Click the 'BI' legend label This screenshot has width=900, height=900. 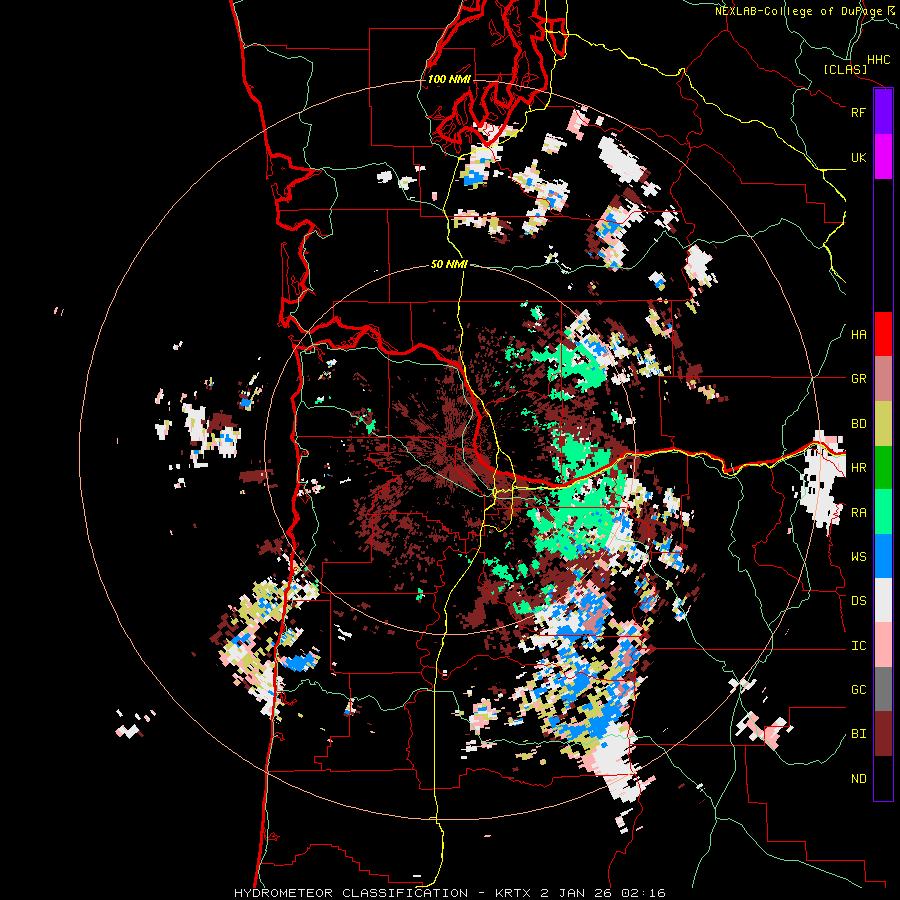point(858,734)
